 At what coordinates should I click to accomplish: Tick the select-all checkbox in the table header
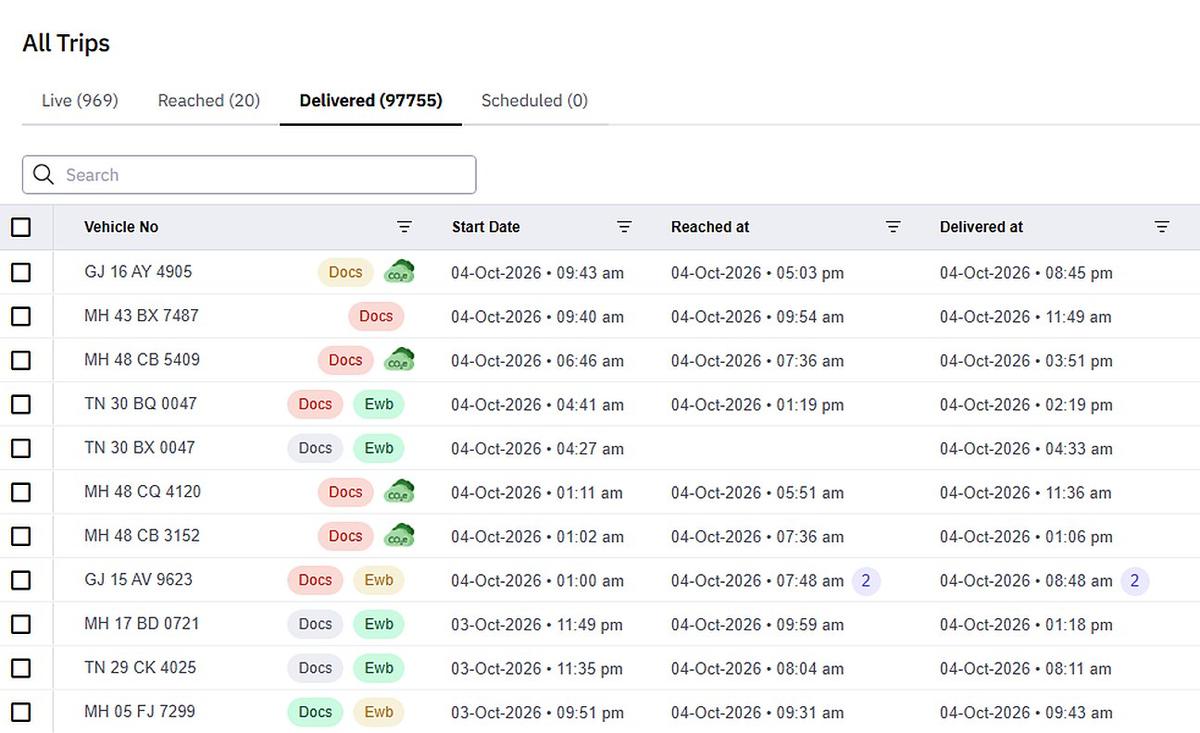21,227
